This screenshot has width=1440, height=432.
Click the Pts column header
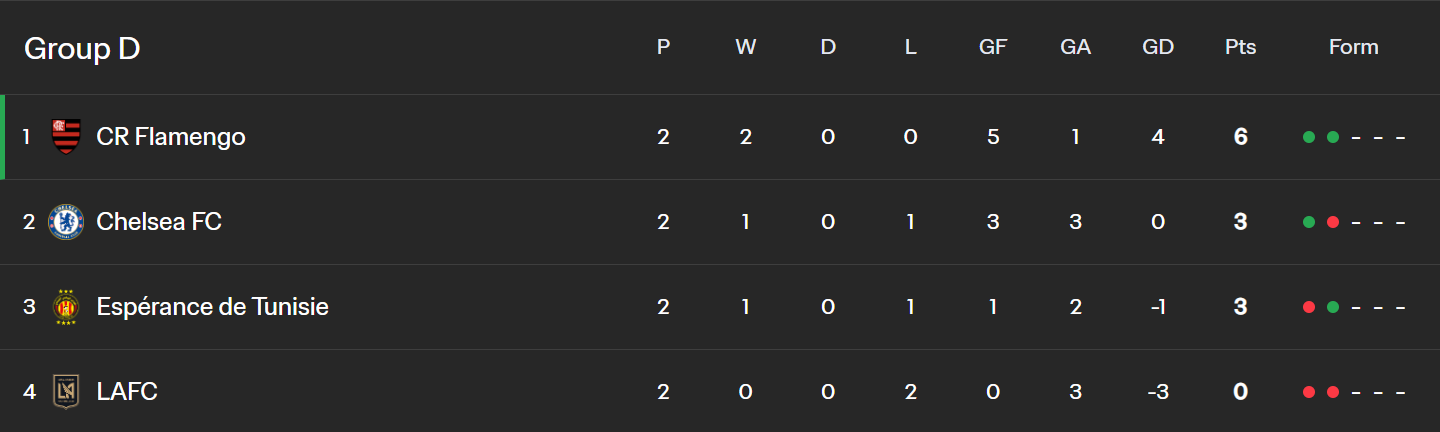coord(1240,47)
